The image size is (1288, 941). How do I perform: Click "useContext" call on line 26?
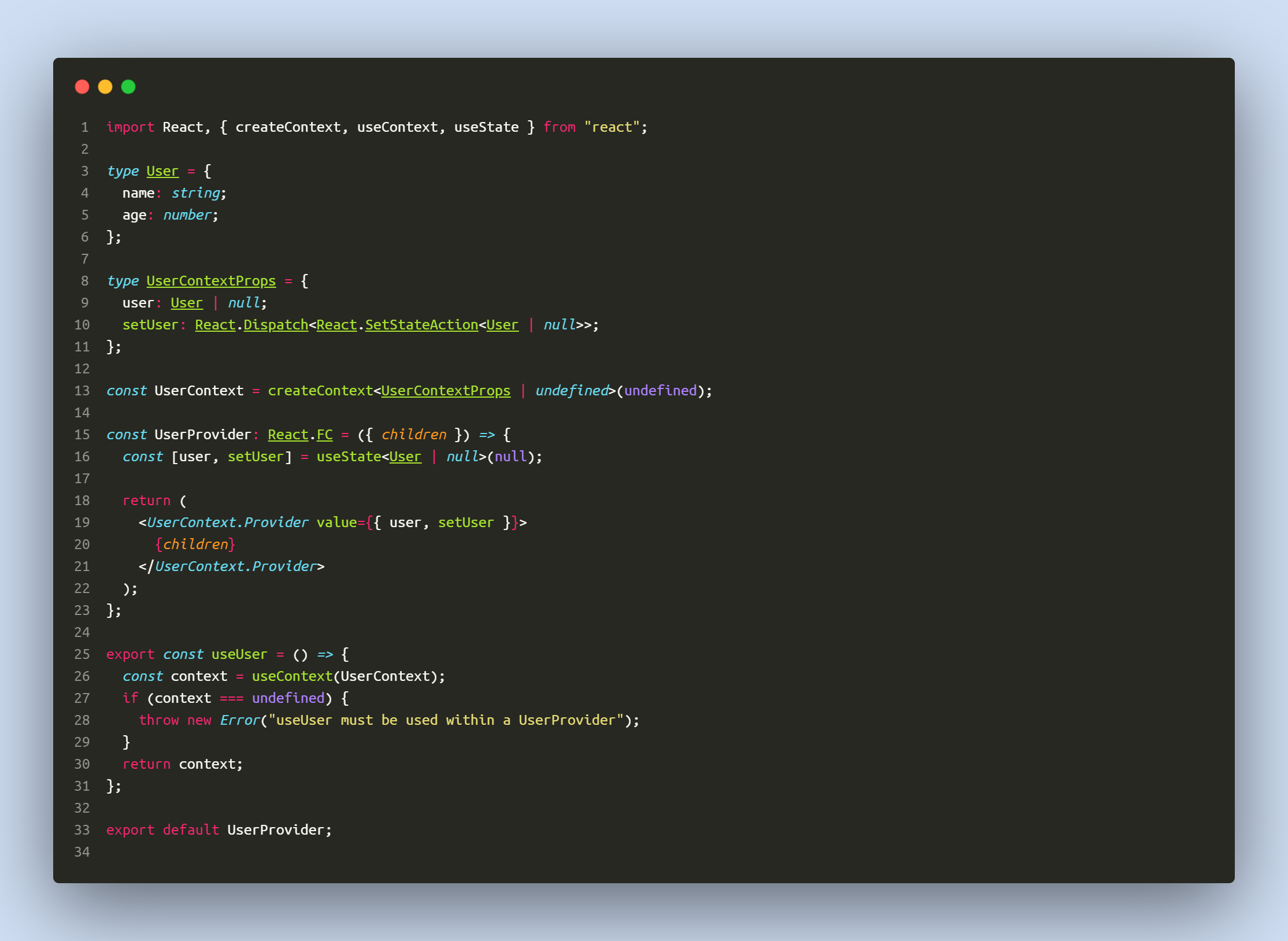(x=292, y=676)
